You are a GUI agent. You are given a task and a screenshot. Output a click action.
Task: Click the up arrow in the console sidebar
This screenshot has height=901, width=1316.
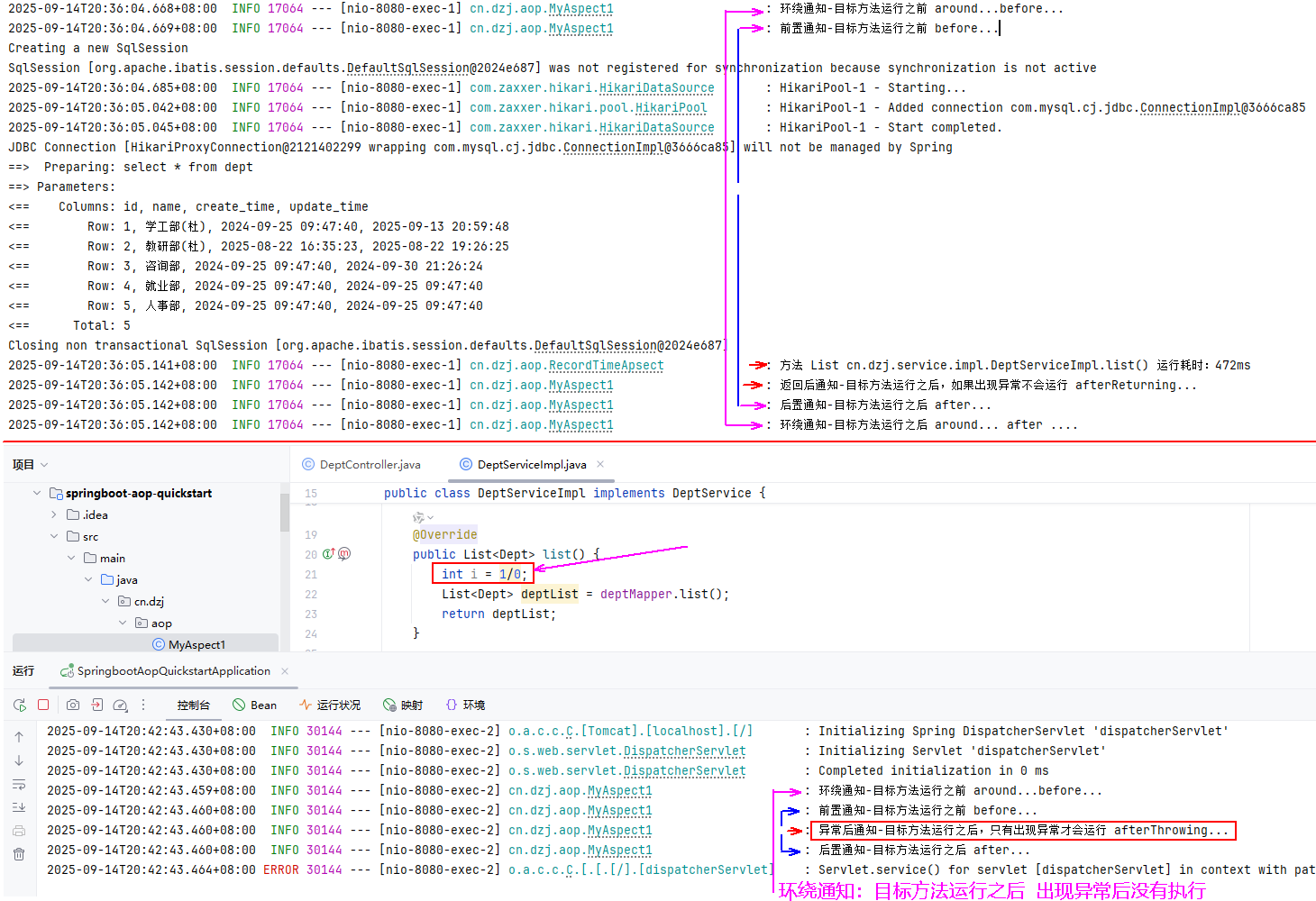click(x=19, y=737)
